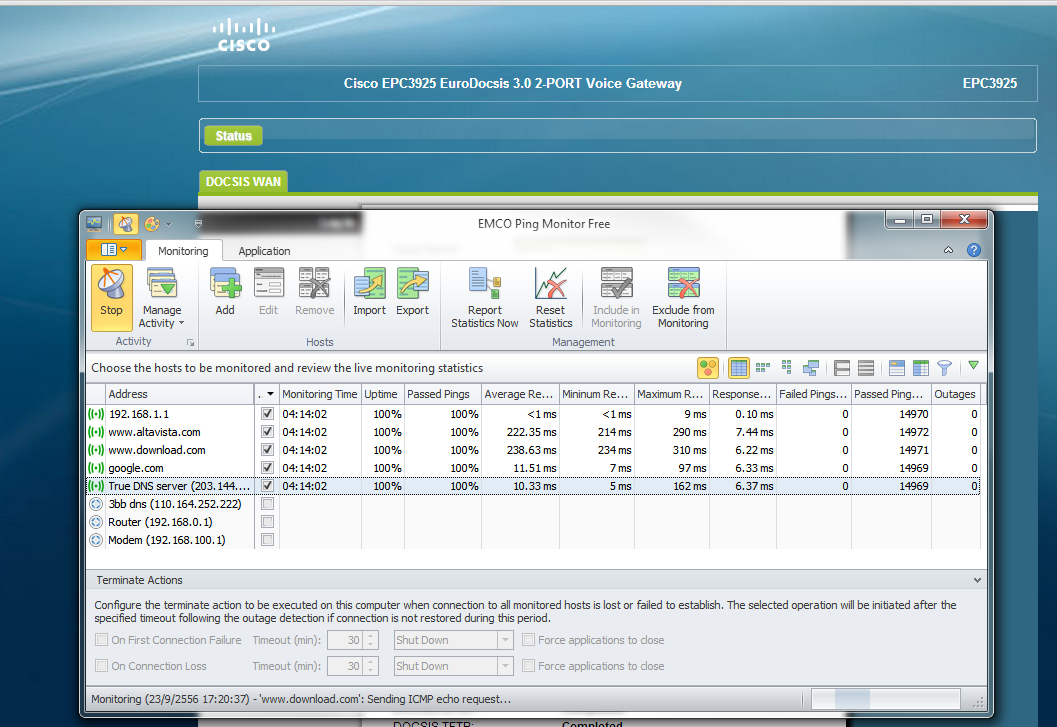
Task: Switch to the Application tab
Action: point(264,251)
